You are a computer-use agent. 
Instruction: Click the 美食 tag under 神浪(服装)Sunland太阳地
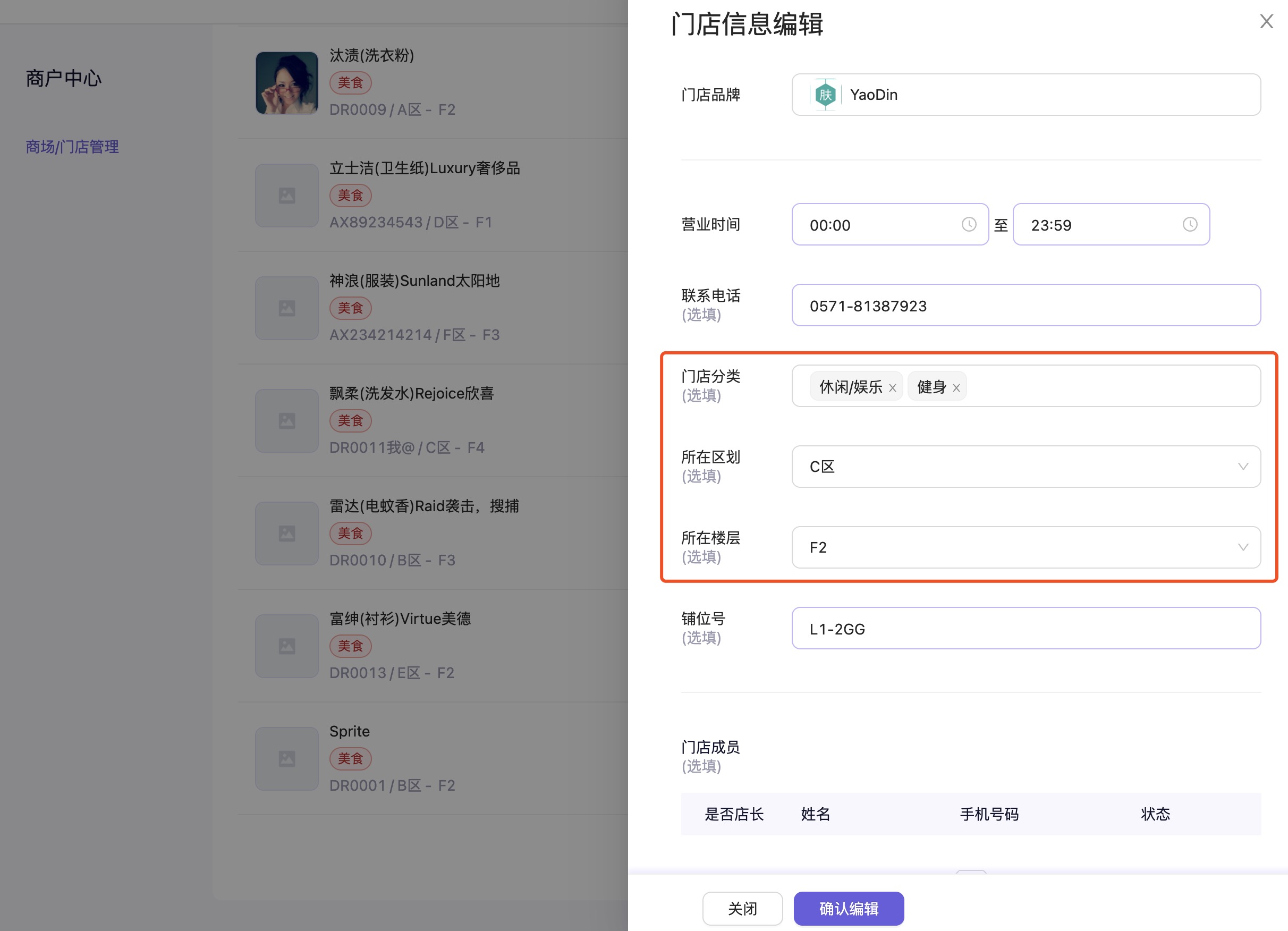pos(350,308)
